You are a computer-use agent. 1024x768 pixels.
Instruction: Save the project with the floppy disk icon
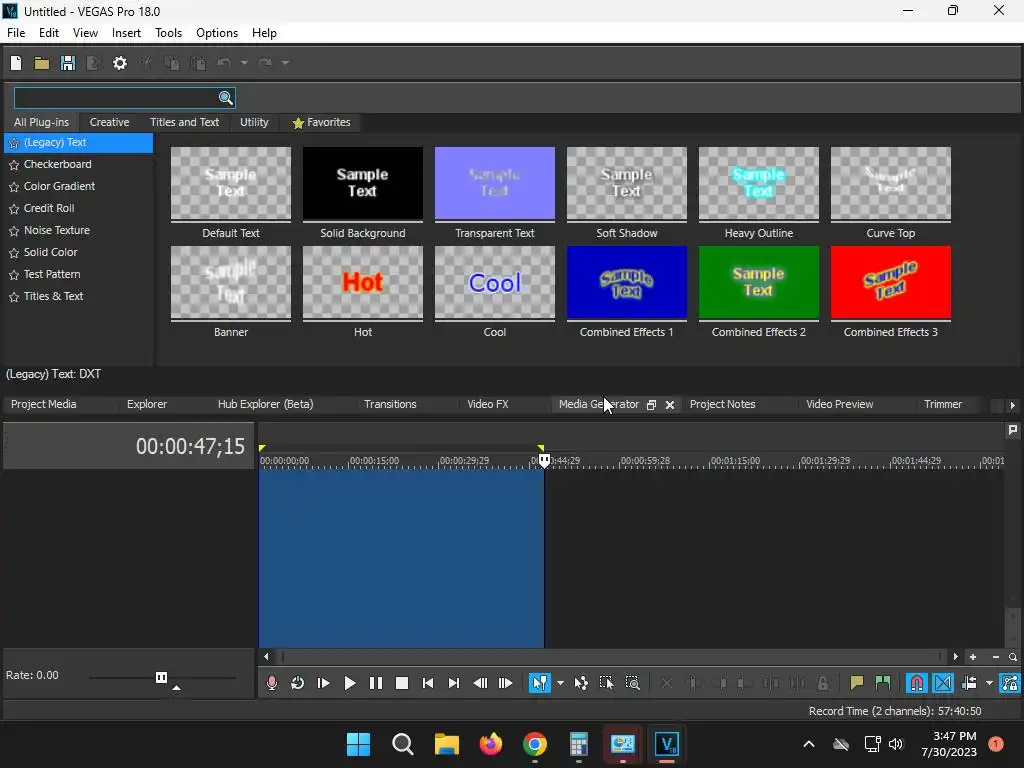[x=68, y=63]
